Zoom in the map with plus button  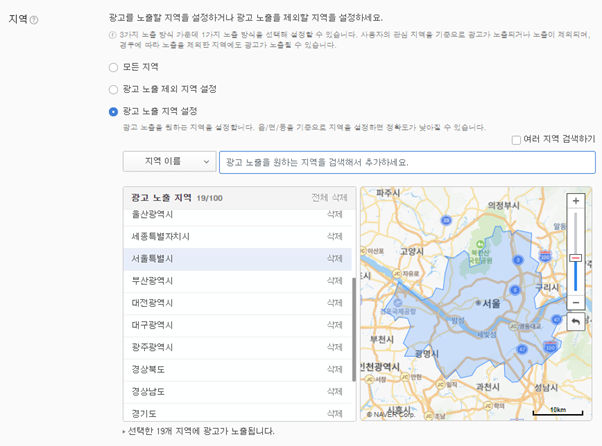(576, 201)
